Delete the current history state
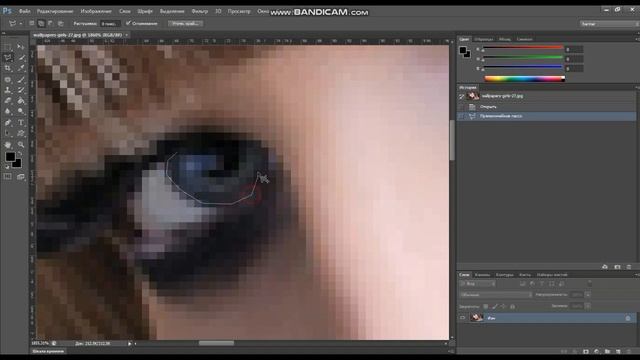The width and height of the screenshot is (640, 360). point(629,267)
